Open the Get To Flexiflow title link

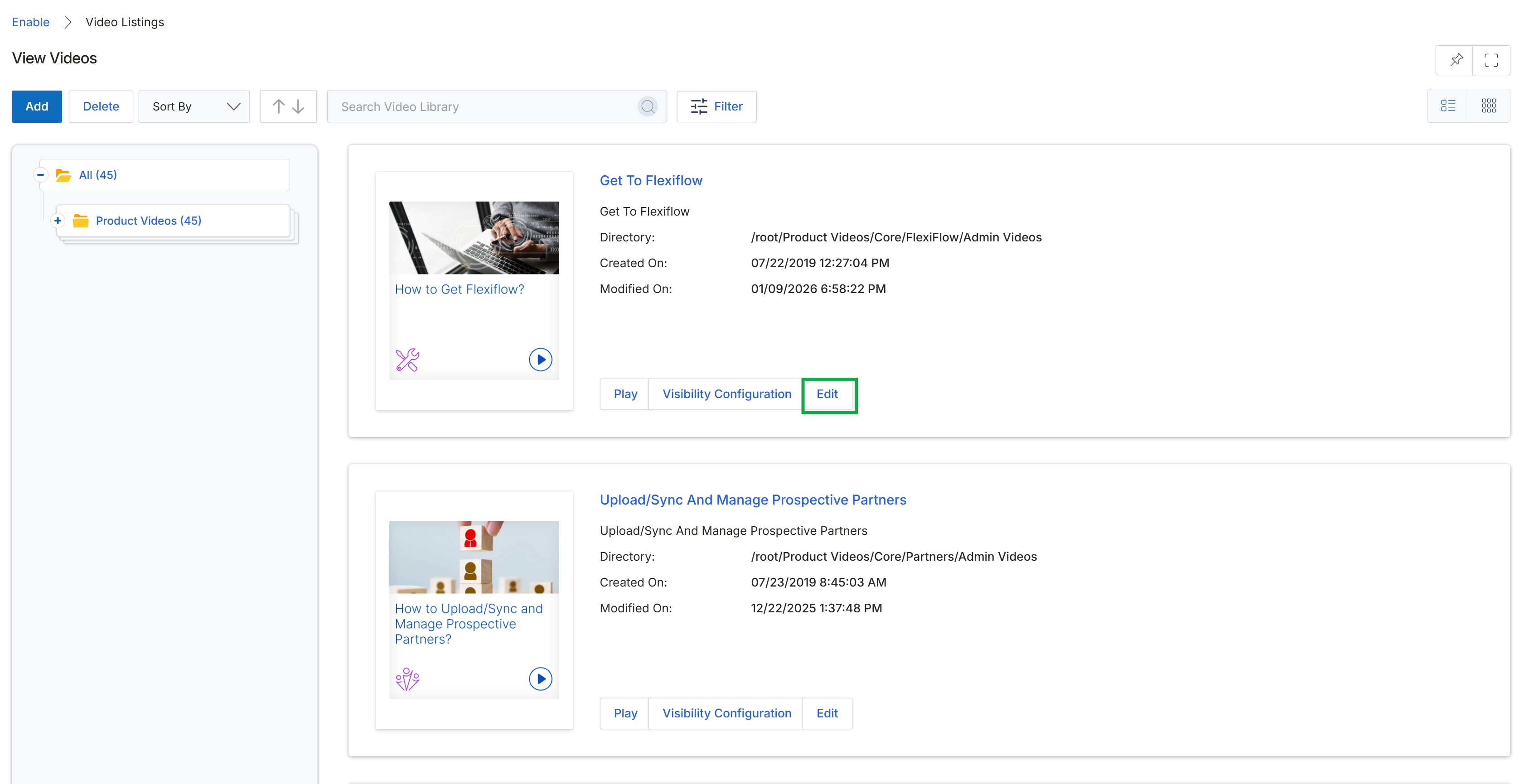click(x=651, y=180)
